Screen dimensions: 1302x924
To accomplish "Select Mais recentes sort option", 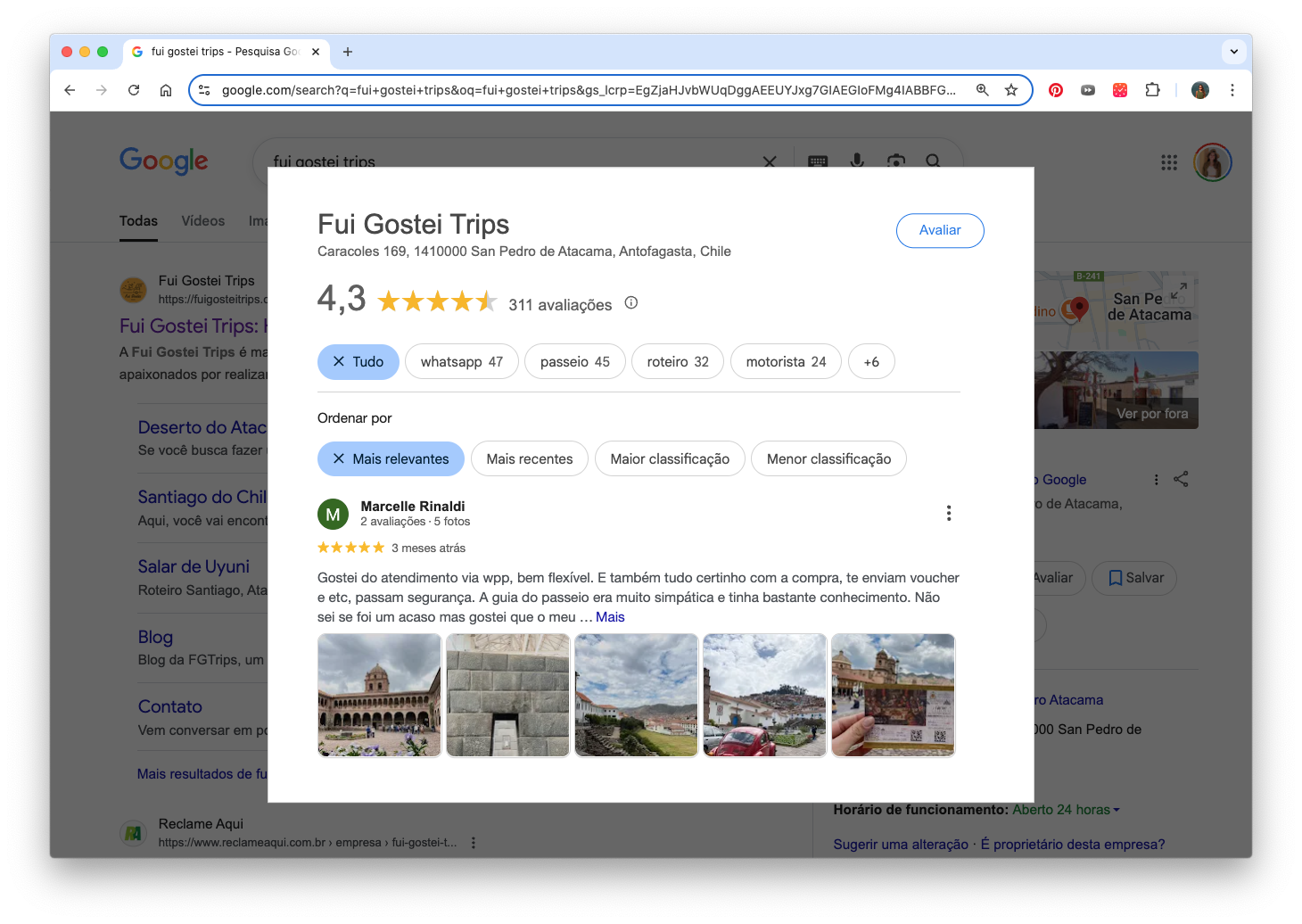I will [x=529, y=459].
